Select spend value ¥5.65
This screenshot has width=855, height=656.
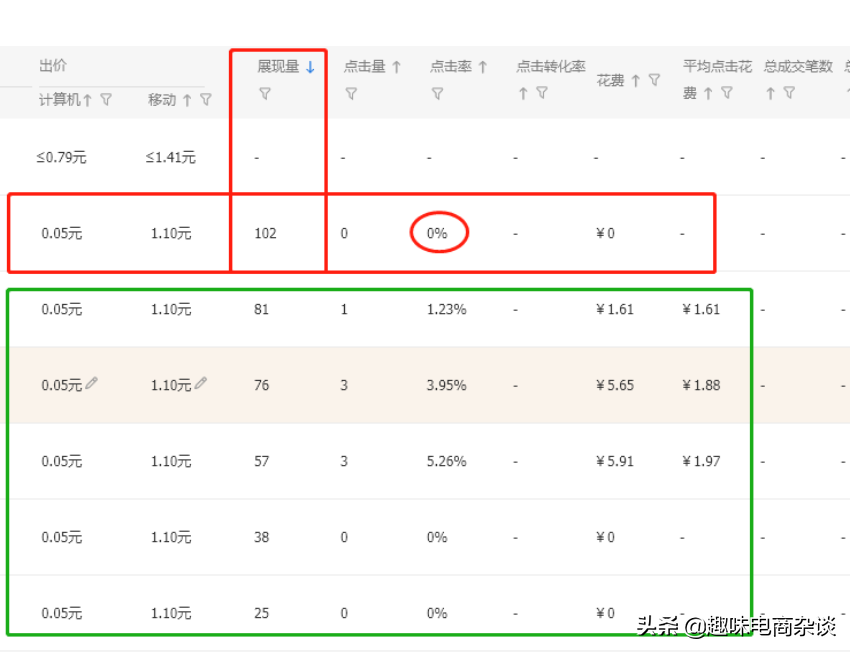tap(615, 385)
